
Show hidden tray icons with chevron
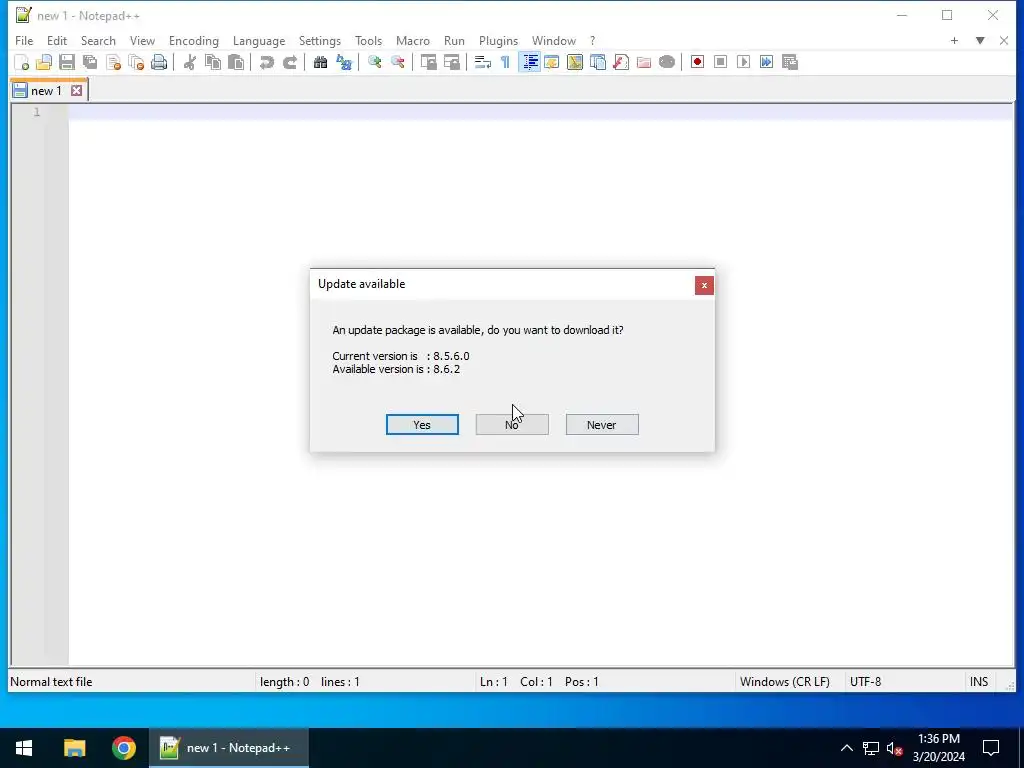click(x=846, y=748)
